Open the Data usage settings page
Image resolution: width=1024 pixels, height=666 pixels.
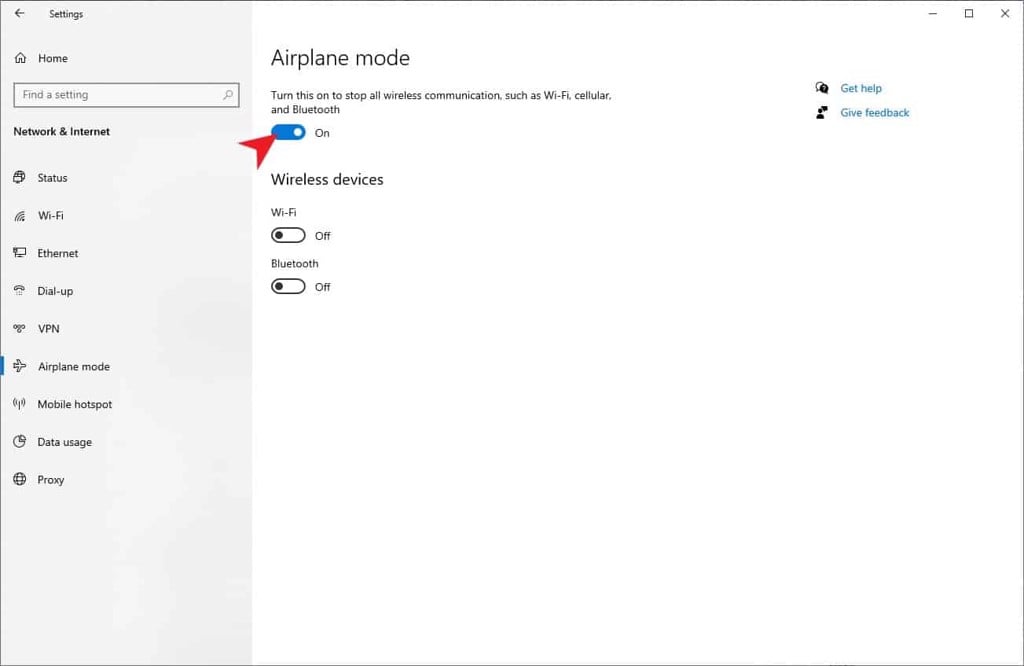click(x=64, y=442)
